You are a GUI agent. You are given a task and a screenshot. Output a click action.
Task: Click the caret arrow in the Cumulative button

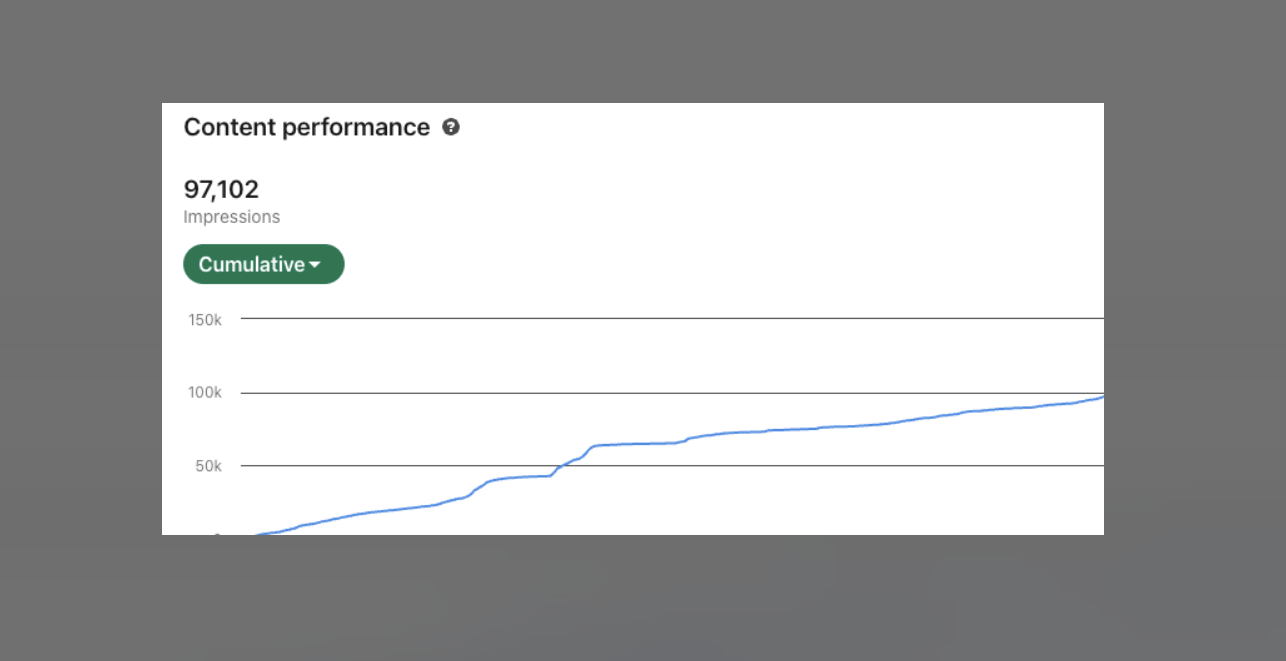(x=315, y=265)
